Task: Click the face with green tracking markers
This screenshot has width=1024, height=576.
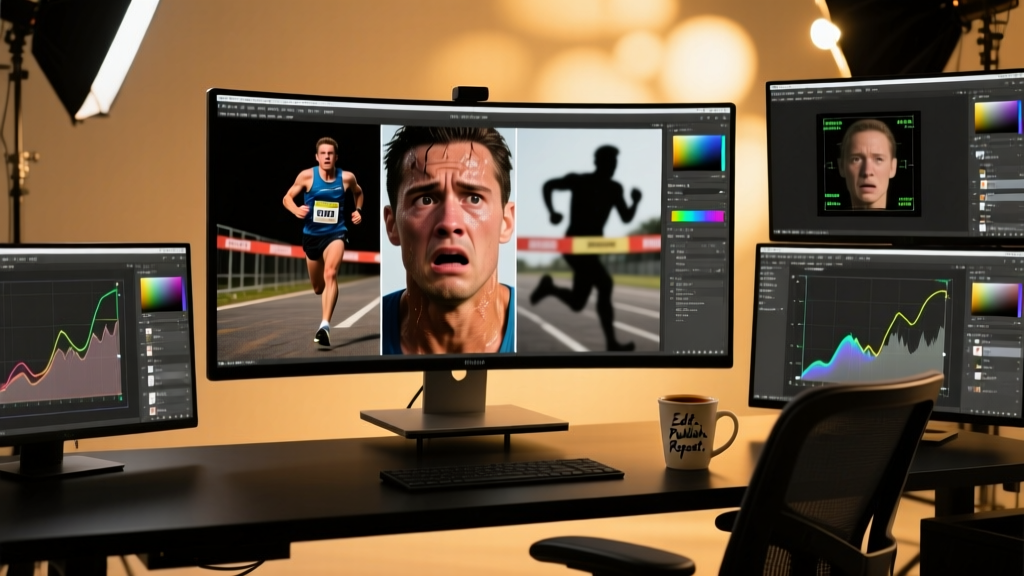Action: [x=868, y=164]
